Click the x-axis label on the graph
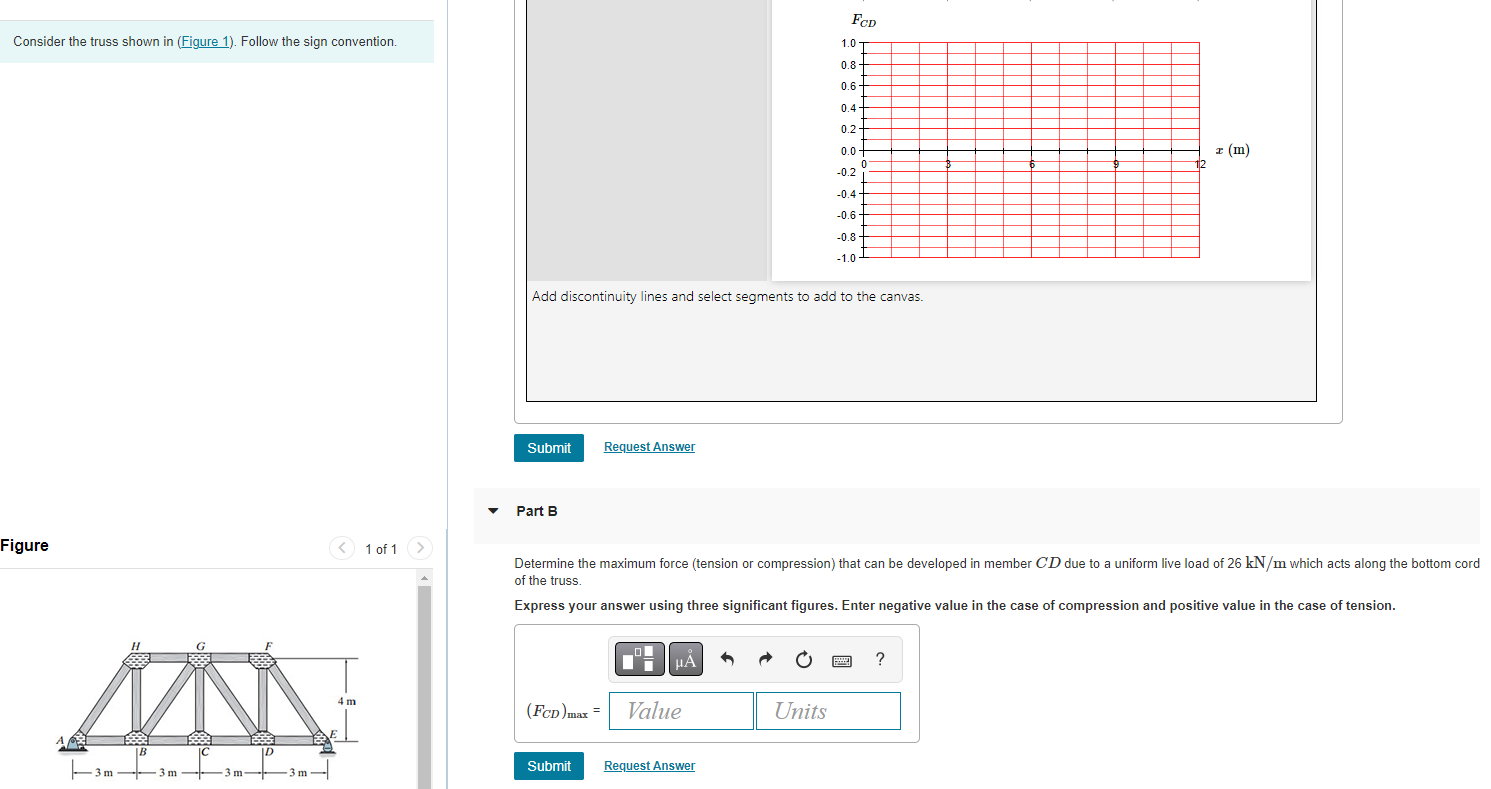The image size is (1491, 789). click(1233, 149)
